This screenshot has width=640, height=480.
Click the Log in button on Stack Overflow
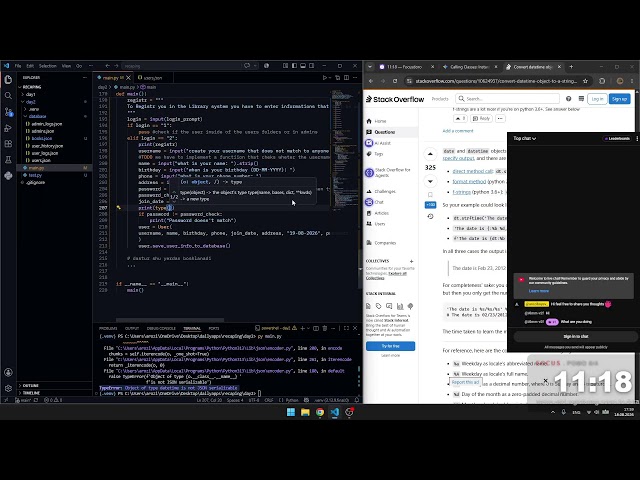[x=597, y=99]
